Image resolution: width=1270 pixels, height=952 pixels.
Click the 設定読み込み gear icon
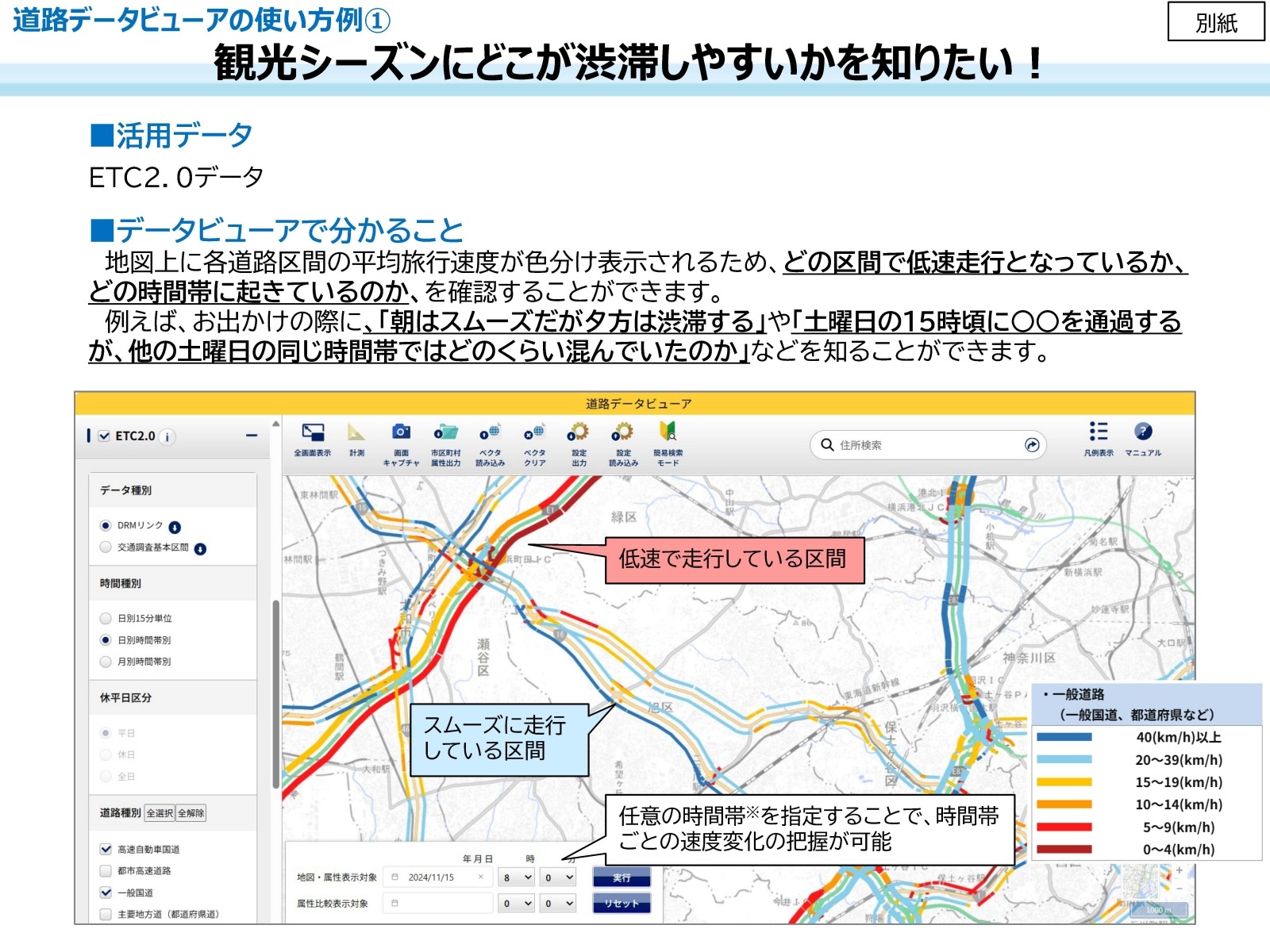pyautogui.click(x=623, y=432)
